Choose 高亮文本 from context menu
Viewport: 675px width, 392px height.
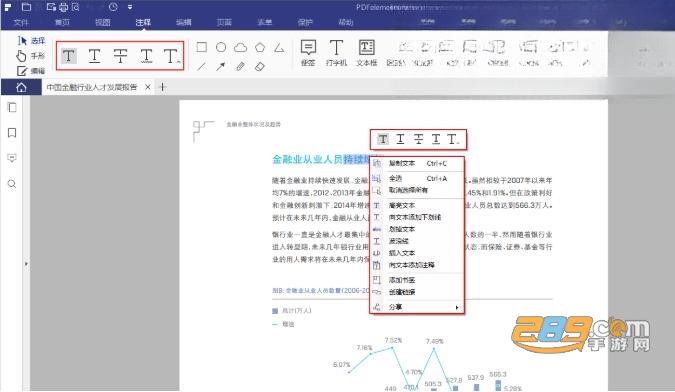coord(418,205)
